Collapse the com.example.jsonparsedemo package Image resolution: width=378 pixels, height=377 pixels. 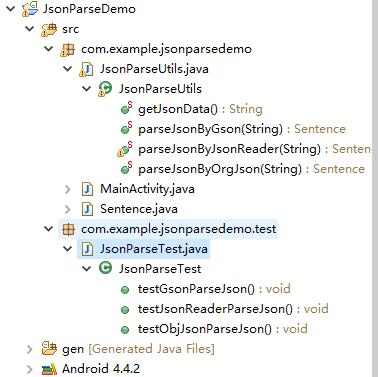(x=49, y=49)
